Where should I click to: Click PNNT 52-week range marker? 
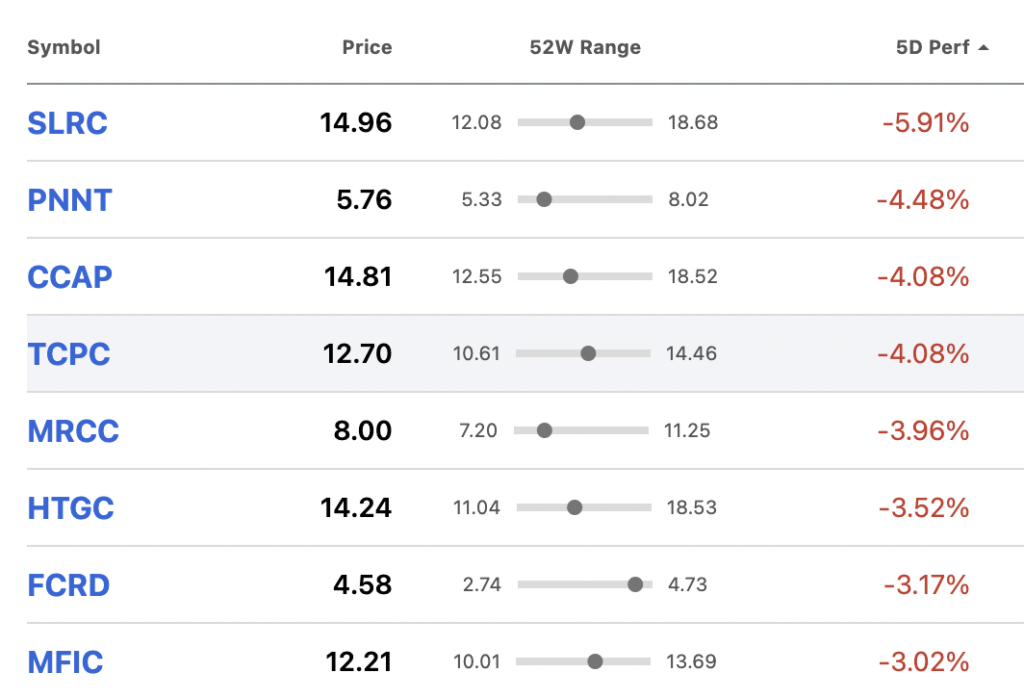544,199
